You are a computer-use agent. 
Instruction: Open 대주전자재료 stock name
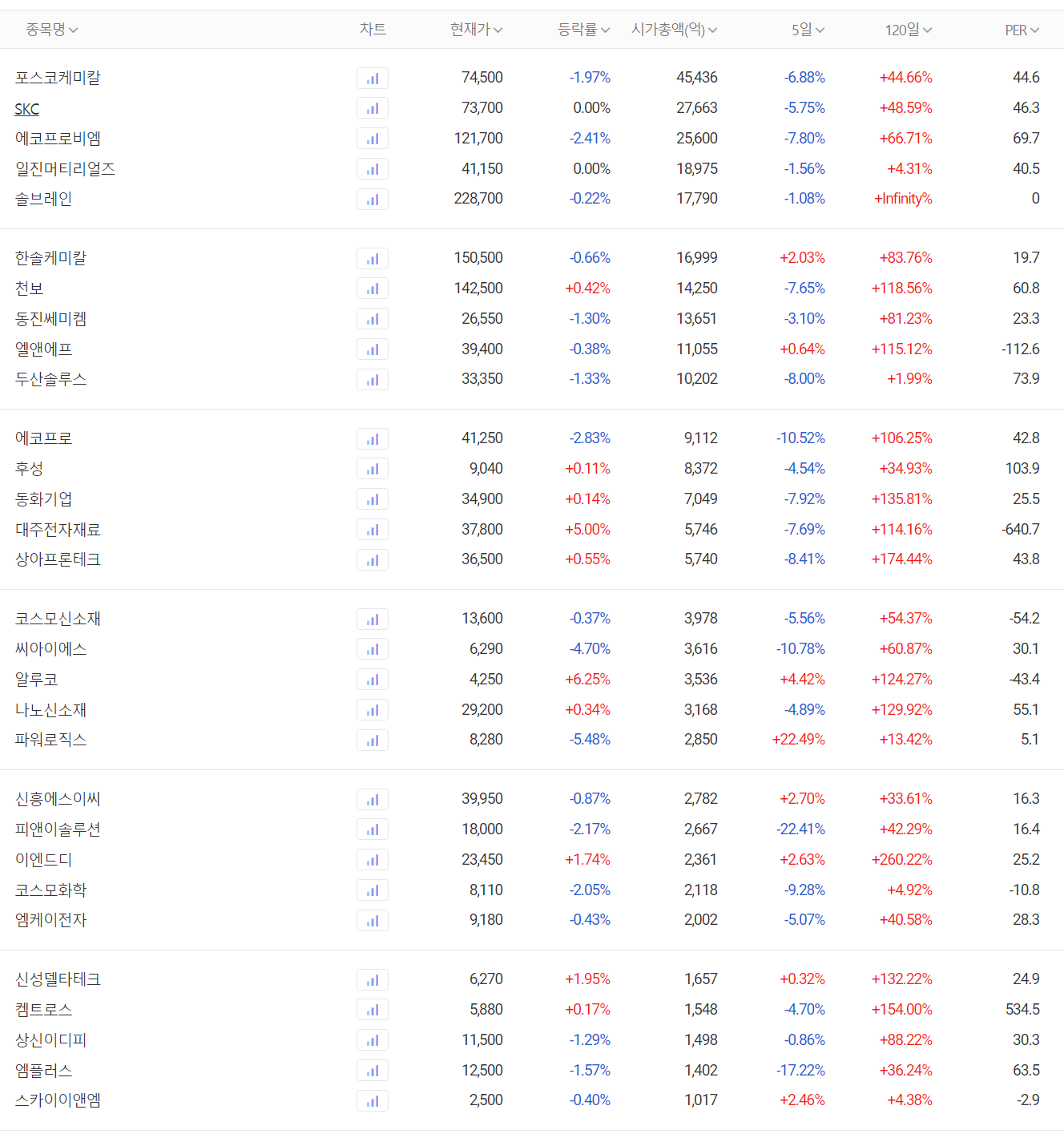coord(58,530)
